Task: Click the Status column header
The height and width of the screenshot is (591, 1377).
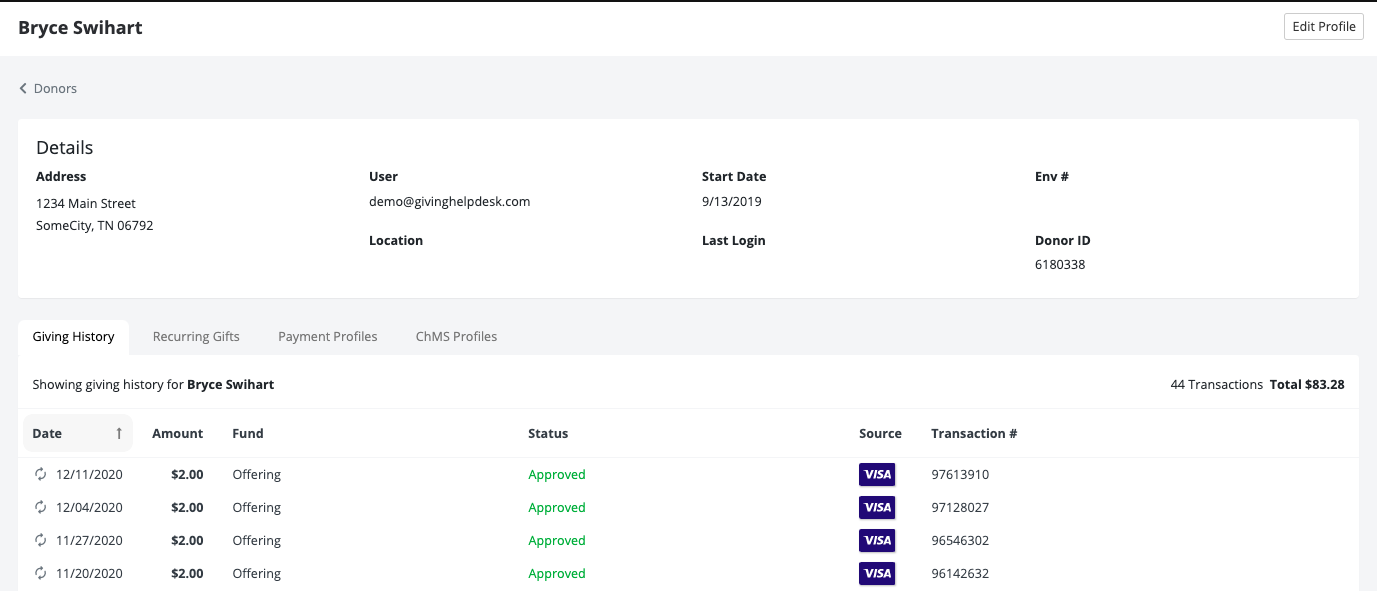Action: pyautogui.click(x=548, y=433)
